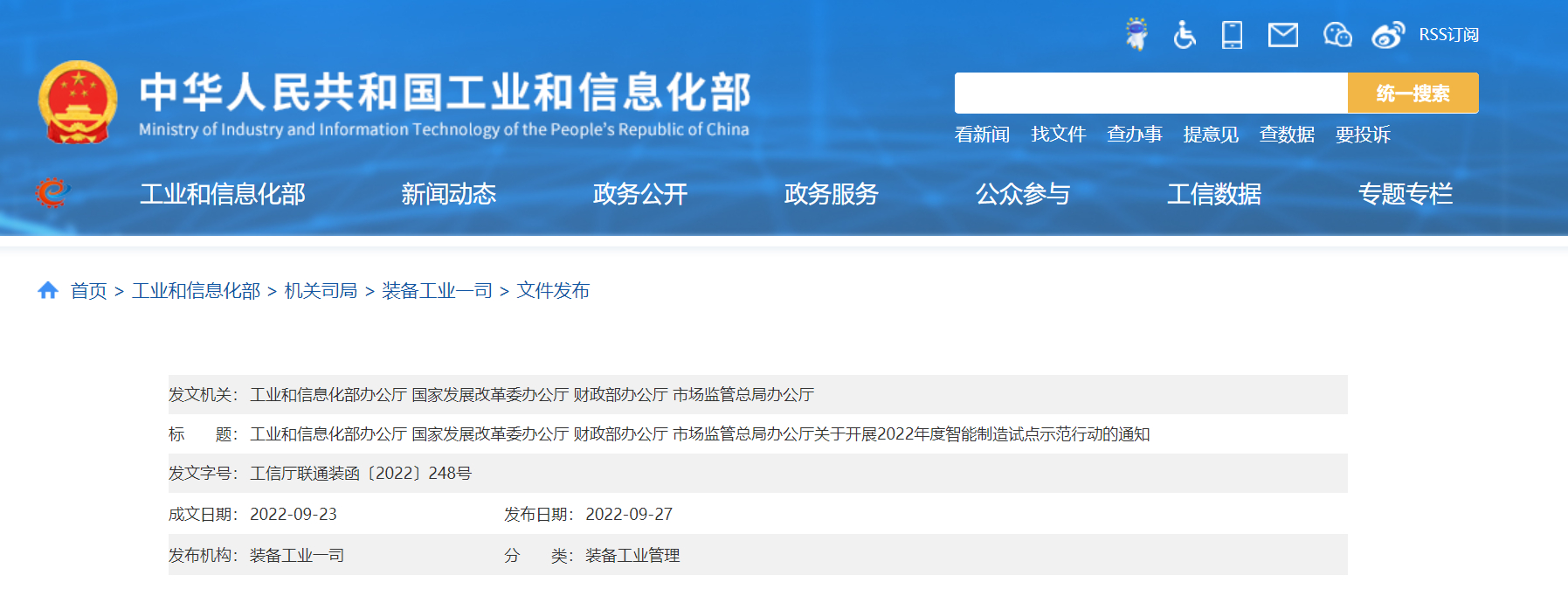1568x589 pixels.
Task: Open the 专题专栏 navigation menu
Action: coord(1406,194)
